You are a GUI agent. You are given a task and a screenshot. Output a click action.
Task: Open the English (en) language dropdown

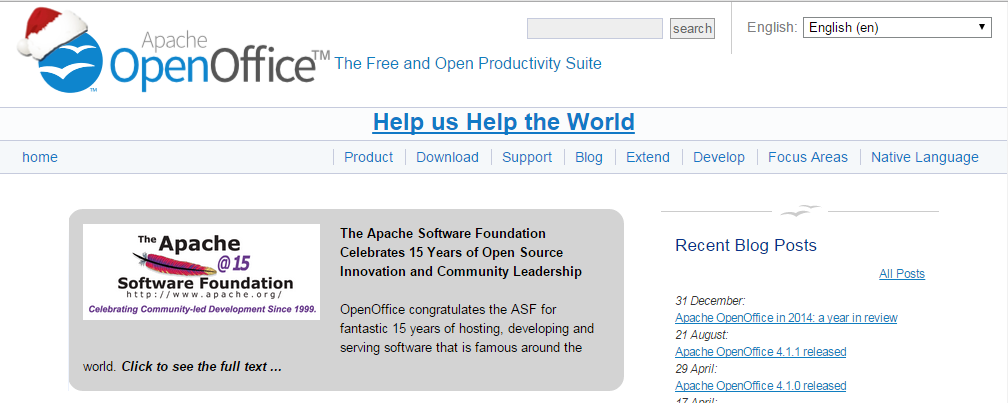897,27
